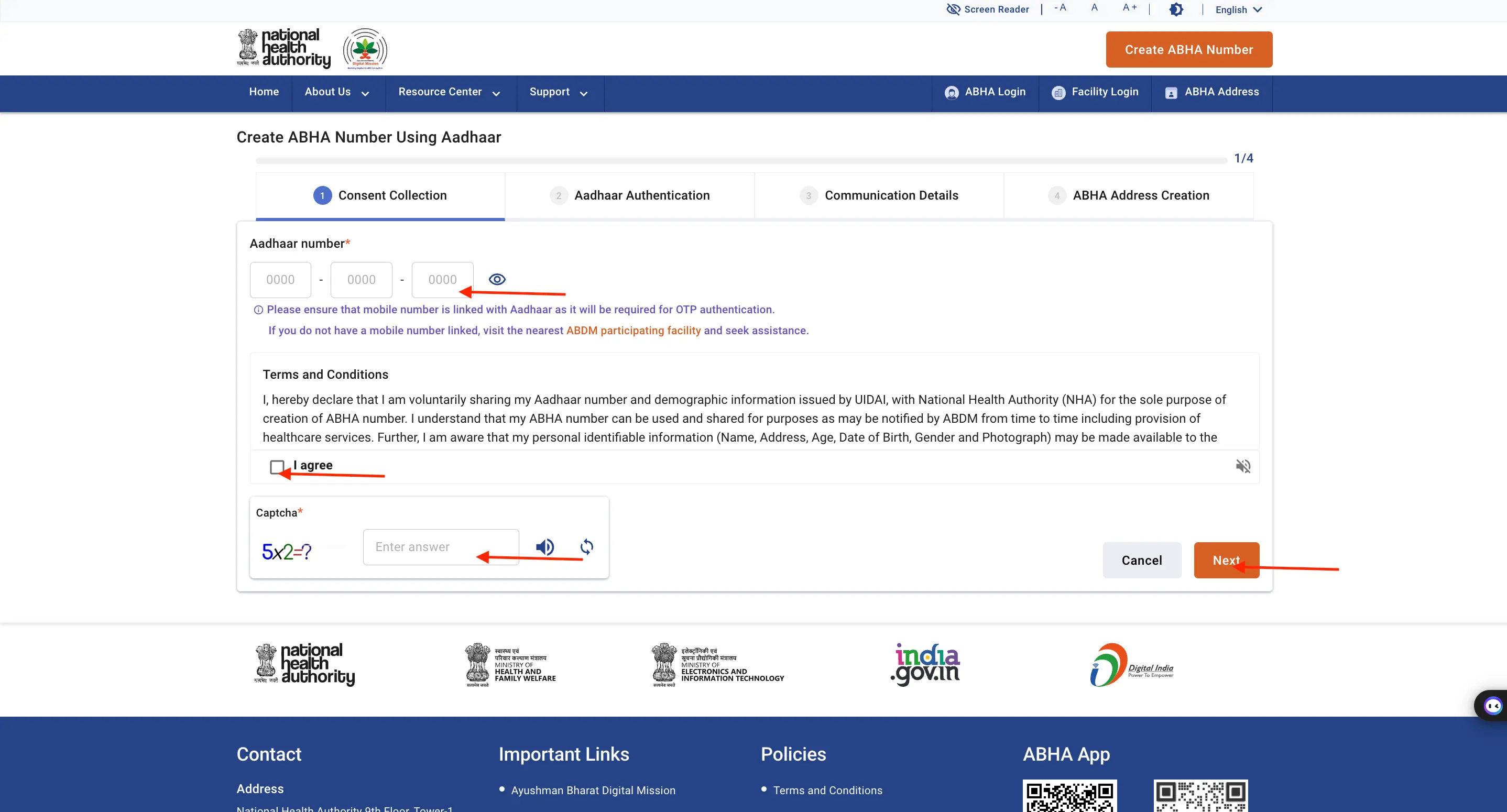Image resolution: width=1507 pixels, height=812 pixels.
Task: Refresh the captcha
Action: [x=587, y=547]
